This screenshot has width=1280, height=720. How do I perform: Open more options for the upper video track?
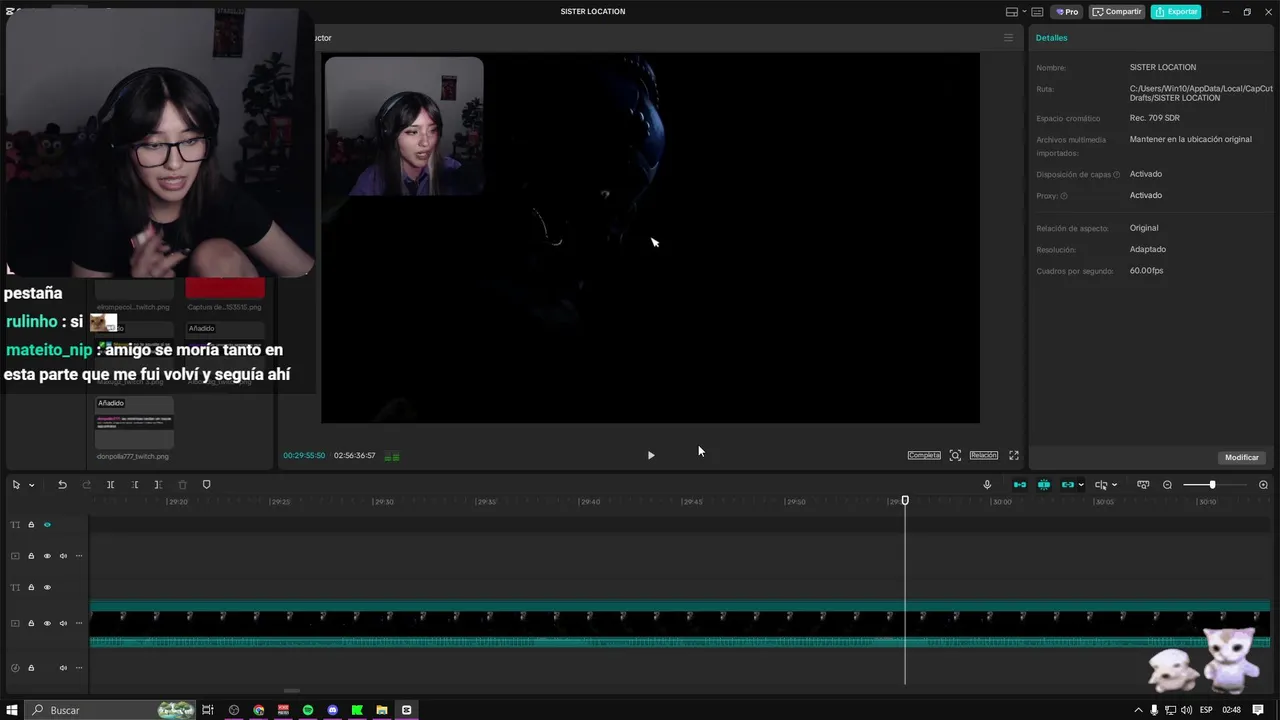click(x=79, y=556)
